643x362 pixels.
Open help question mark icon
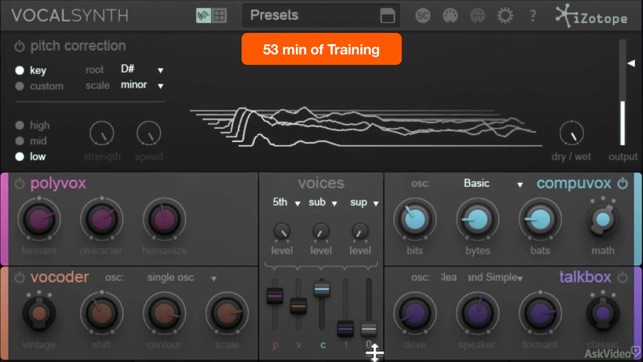532,16
